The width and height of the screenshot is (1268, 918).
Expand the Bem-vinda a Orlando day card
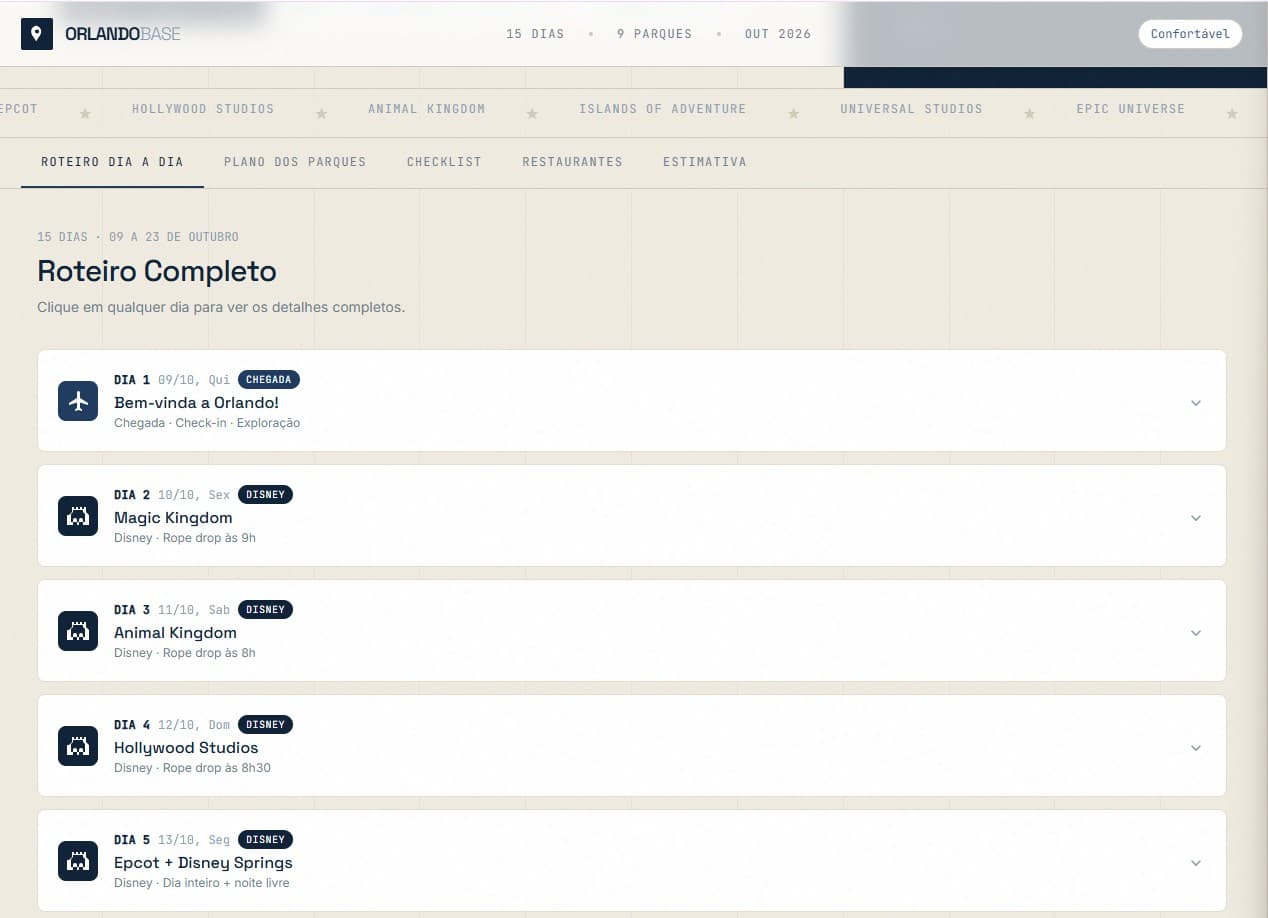tap(632, 401)
